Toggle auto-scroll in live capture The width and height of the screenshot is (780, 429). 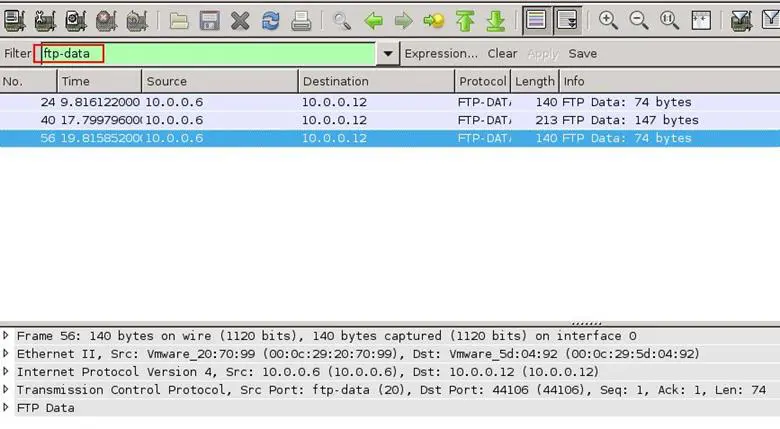[567, 20]
